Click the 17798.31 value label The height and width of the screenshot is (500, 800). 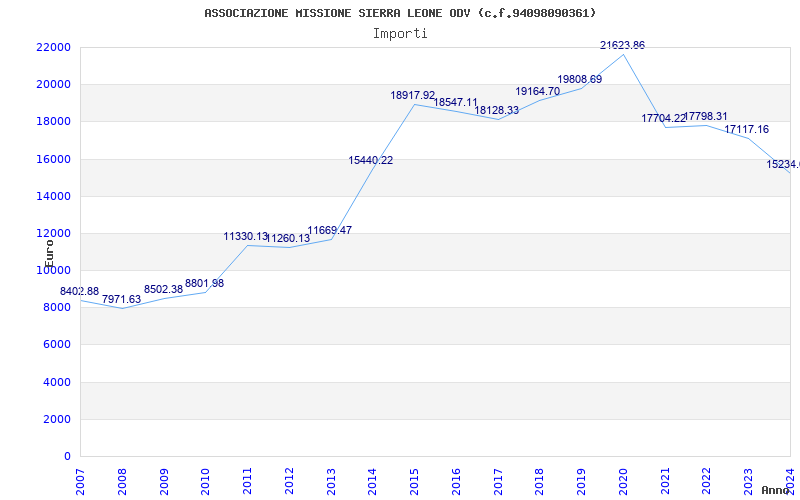(x=706, y=116)
